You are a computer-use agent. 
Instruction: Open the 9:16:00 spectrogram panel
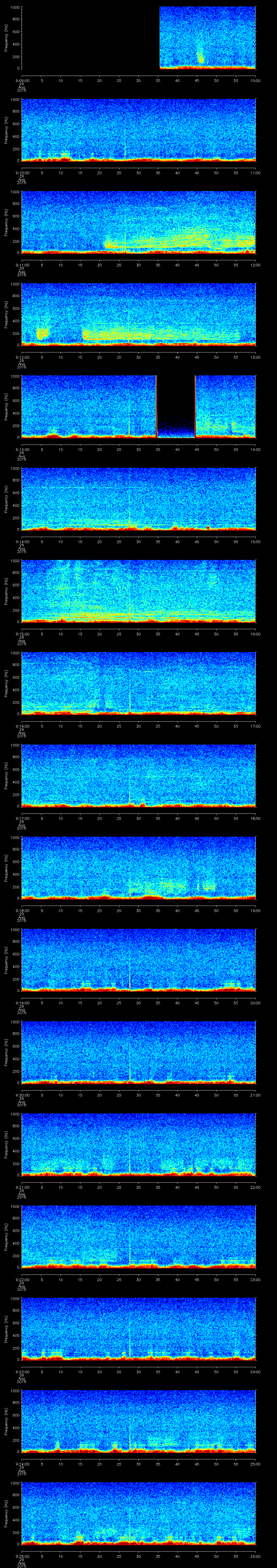[x=139, y=682]
